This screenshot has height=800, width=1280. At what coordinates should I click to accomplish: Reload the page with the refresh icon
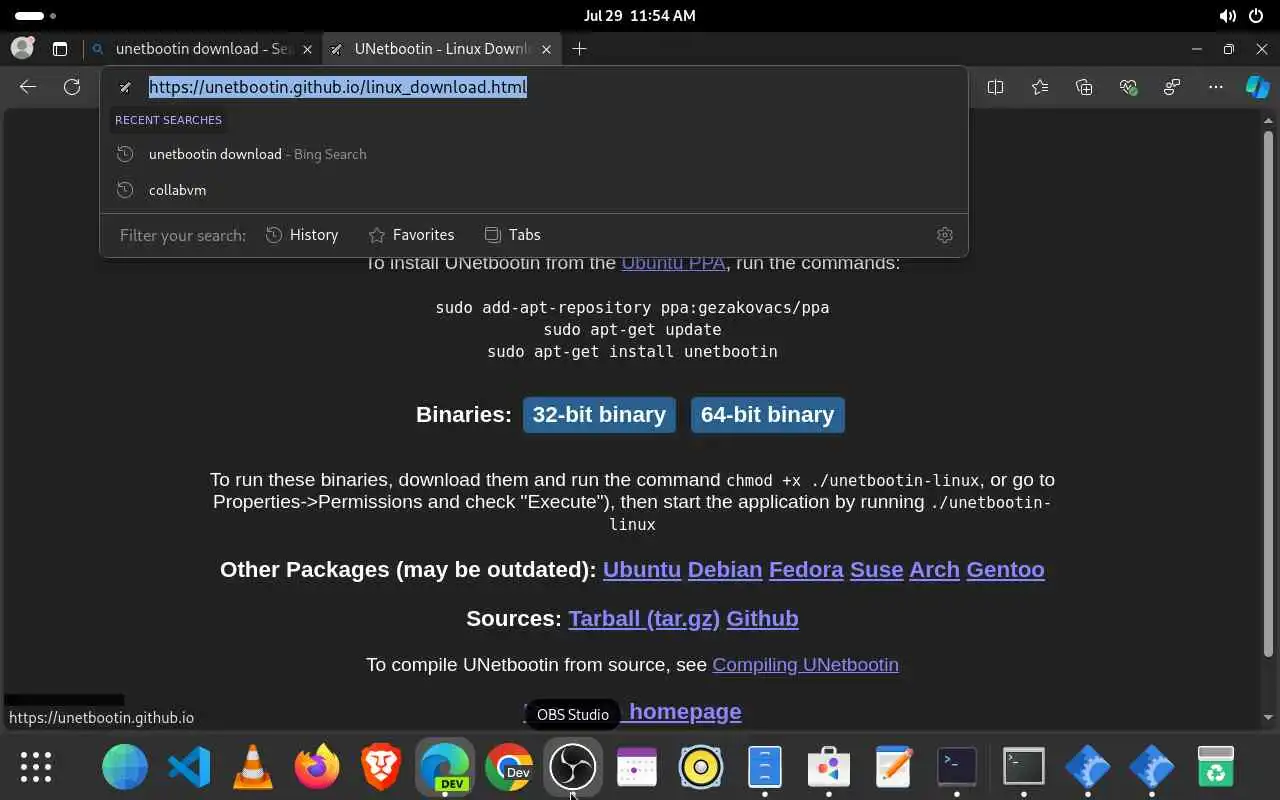tap(72, 87)
